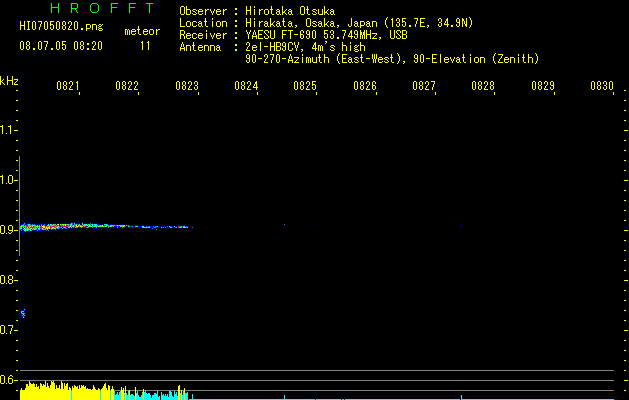
Task: Click time marker 0825
Action: coord(305,86)
